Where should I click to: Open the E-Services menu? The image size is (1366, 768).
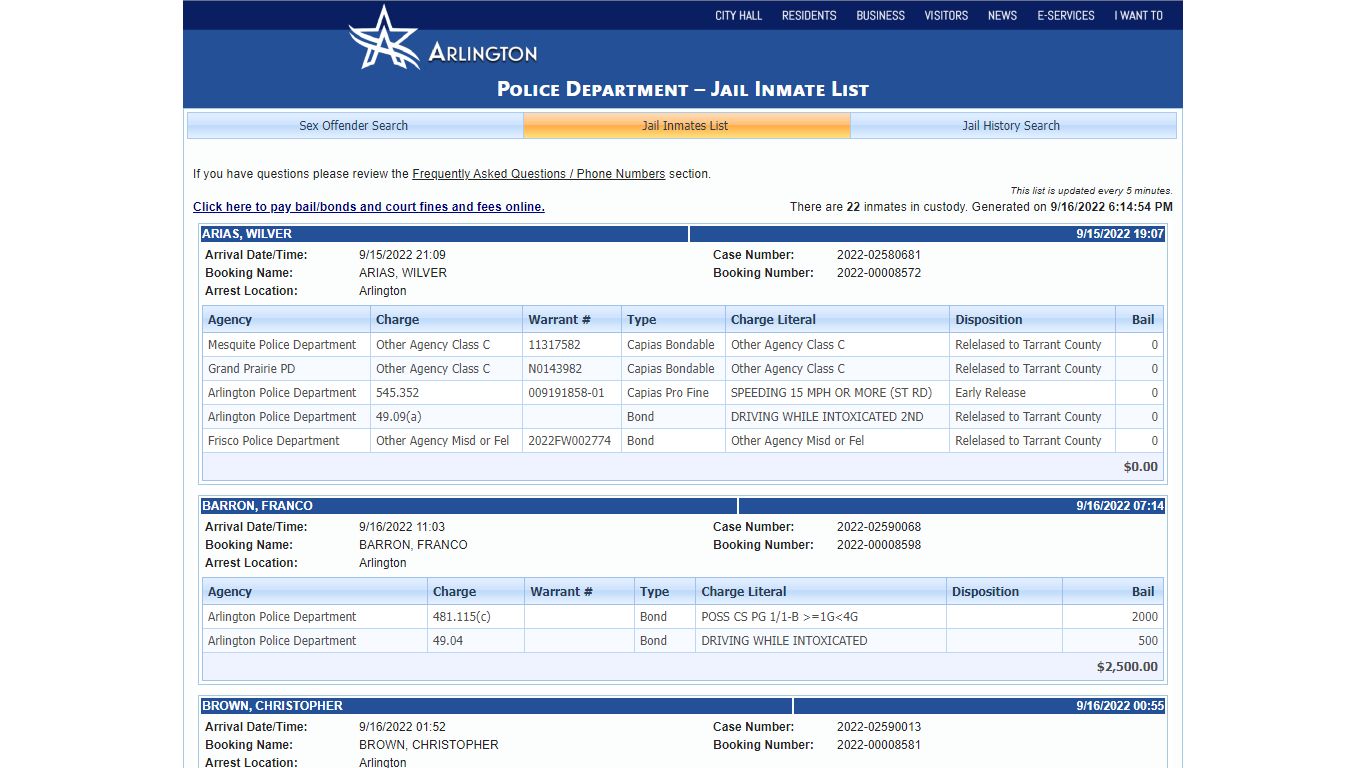(x=1066, y=15)
